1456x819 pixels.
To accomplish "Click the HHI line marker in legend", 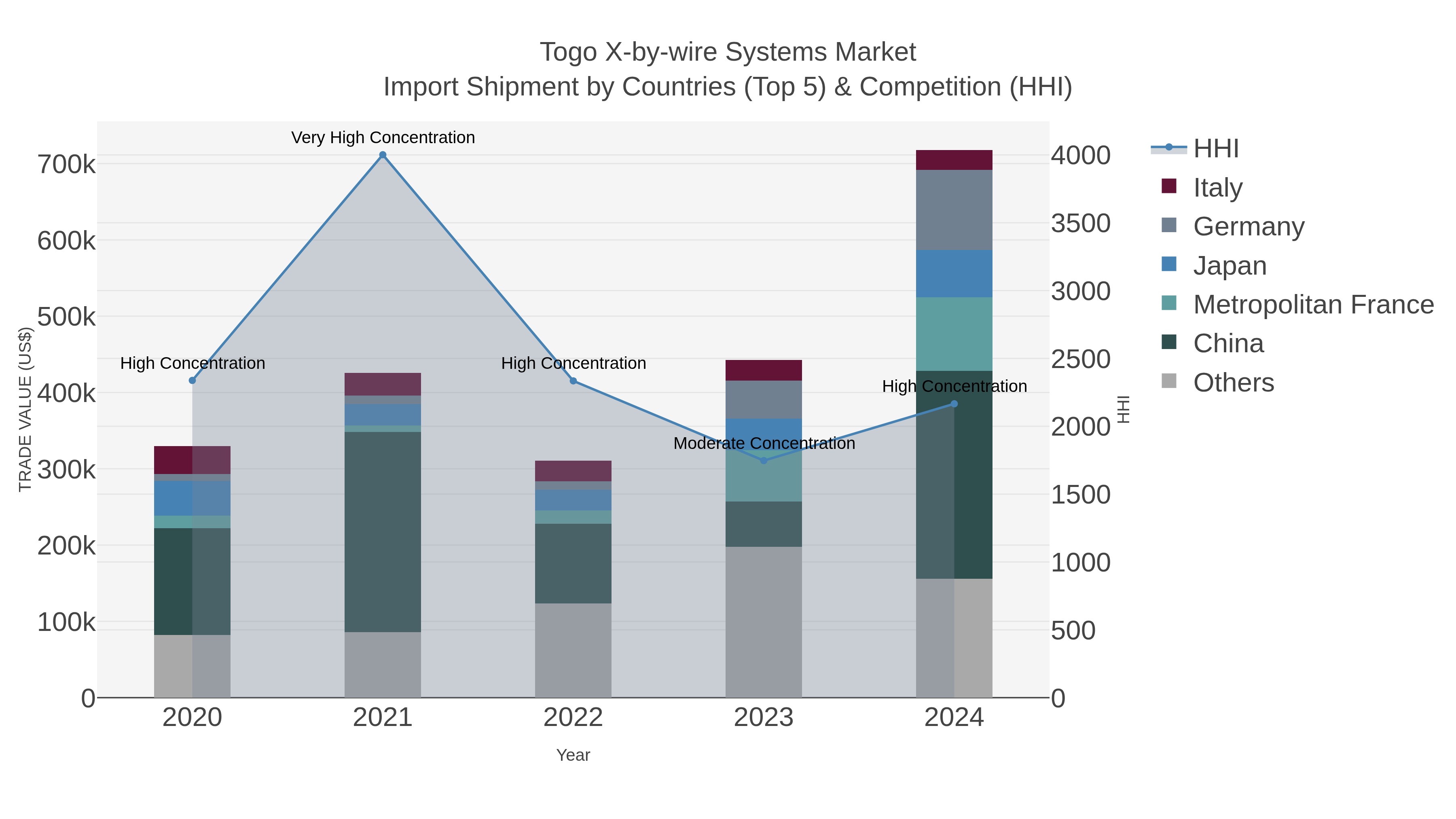I will point(1169,148).
